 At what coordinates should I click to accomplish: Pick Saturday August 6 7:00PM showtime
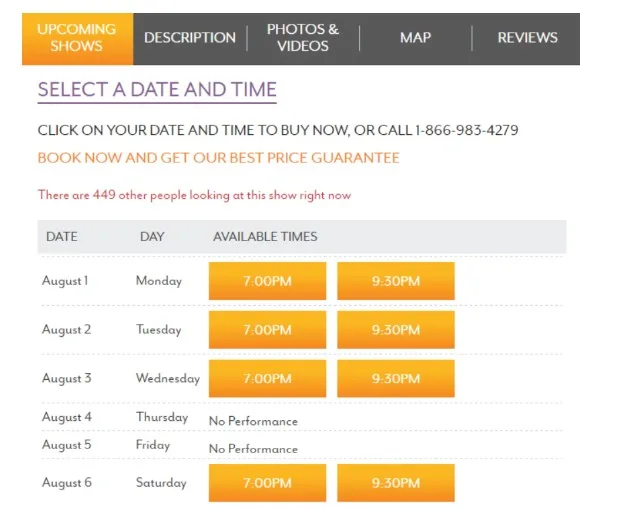267,483
